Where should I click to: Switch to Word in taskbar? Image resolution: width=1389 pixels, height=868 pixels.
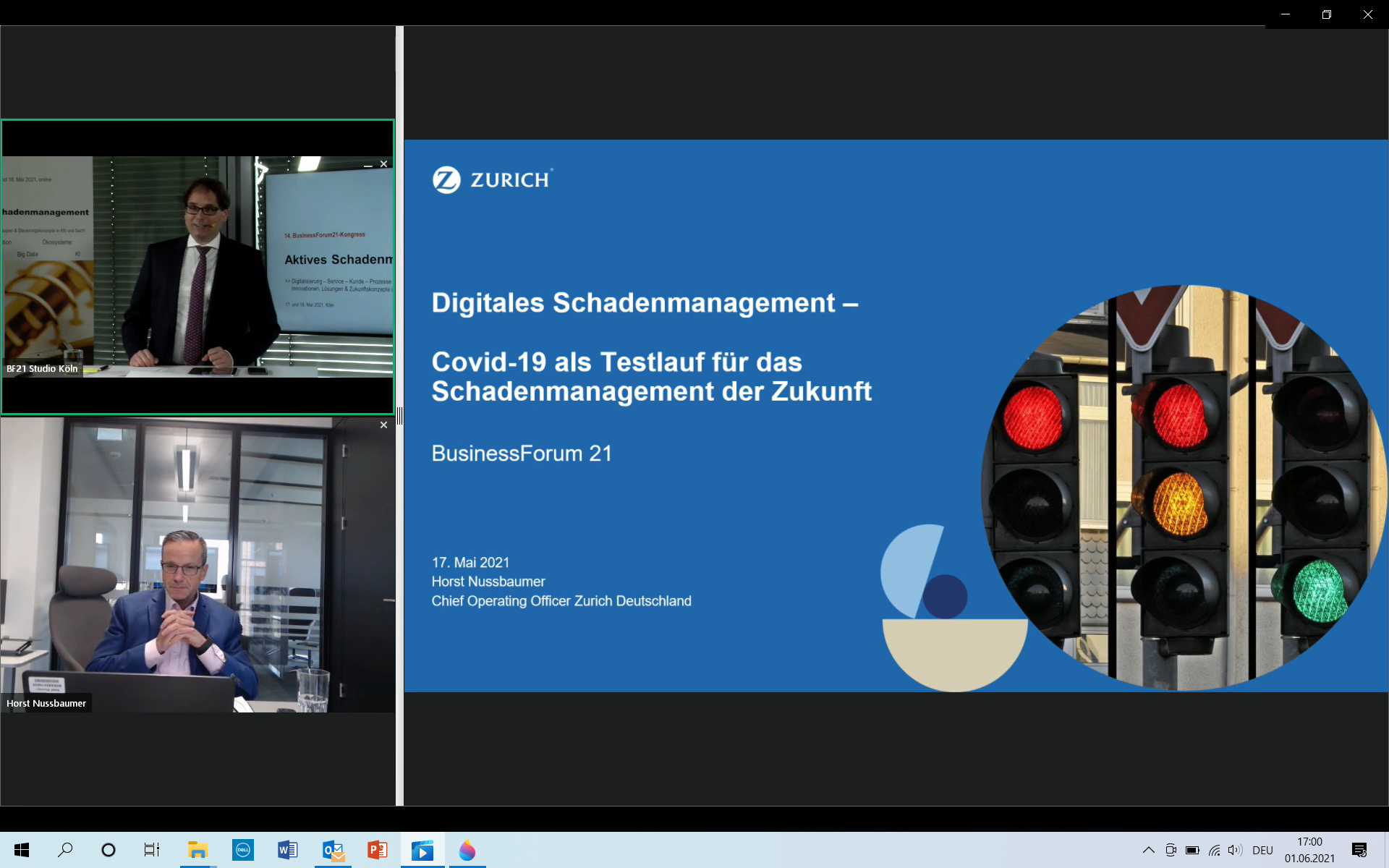pos(287,850)
